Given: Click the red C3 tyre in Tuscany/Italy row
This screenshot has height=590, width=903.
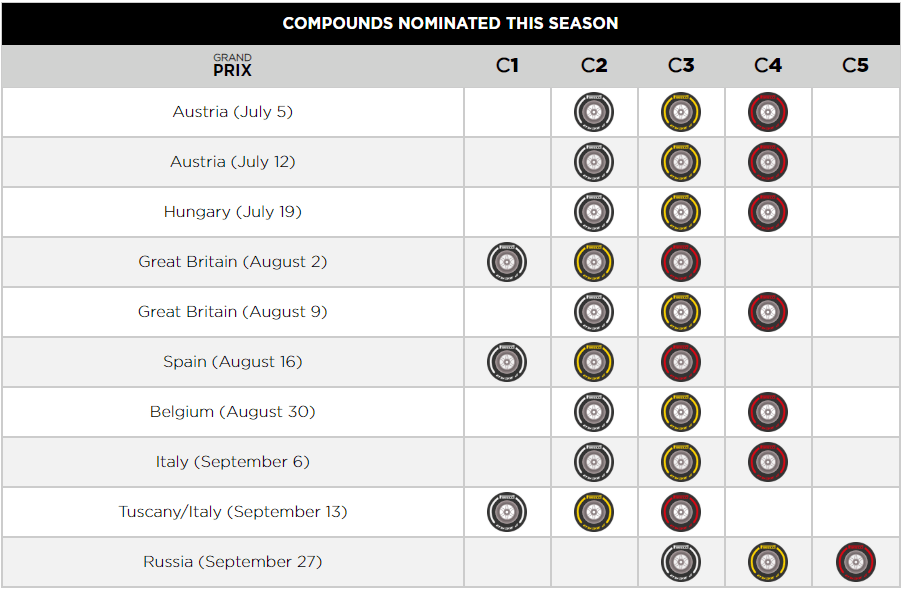Looking at the screenshot, I should click(681, 512).
